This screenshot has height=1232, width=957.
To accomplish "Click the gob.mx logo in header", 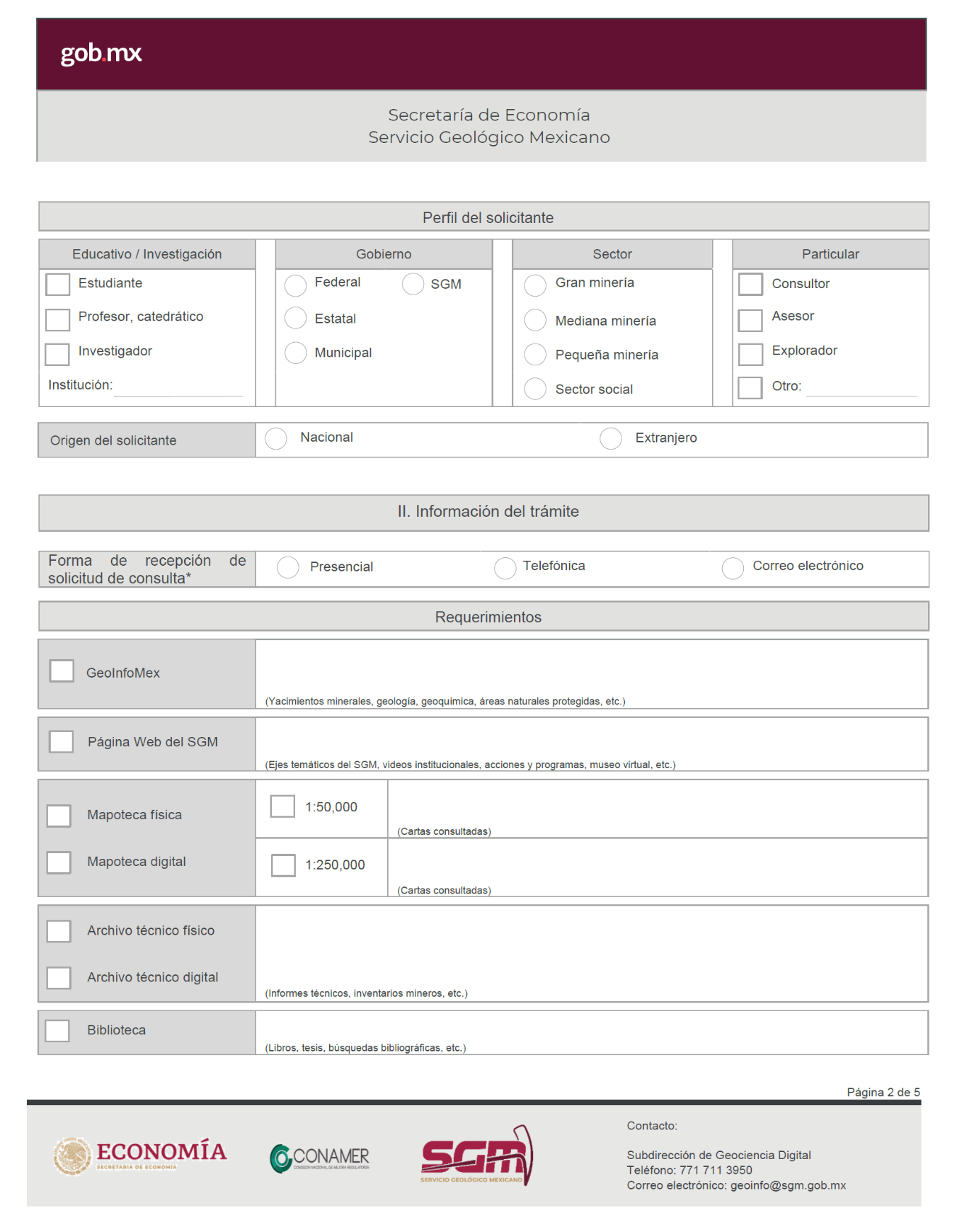I will tap(101, 53).
